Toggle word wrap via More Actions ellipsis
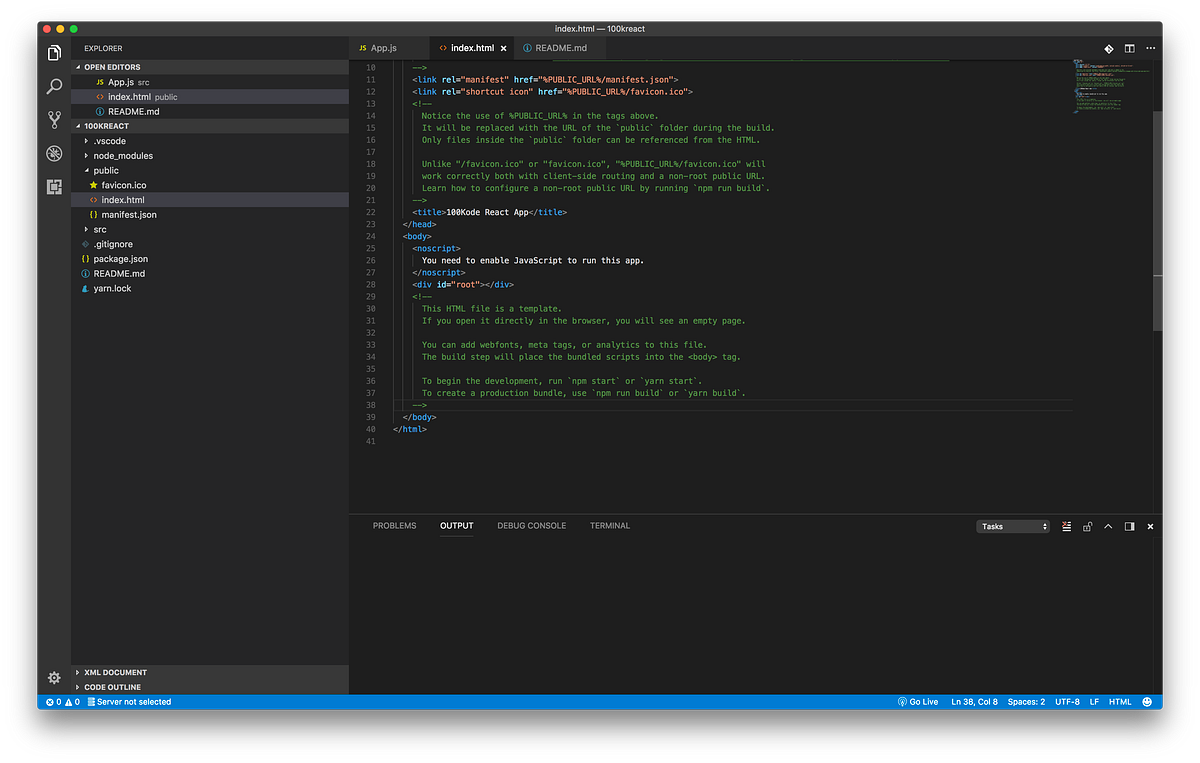Viewport: 1200px width, 763px height. pos(1150,48)
